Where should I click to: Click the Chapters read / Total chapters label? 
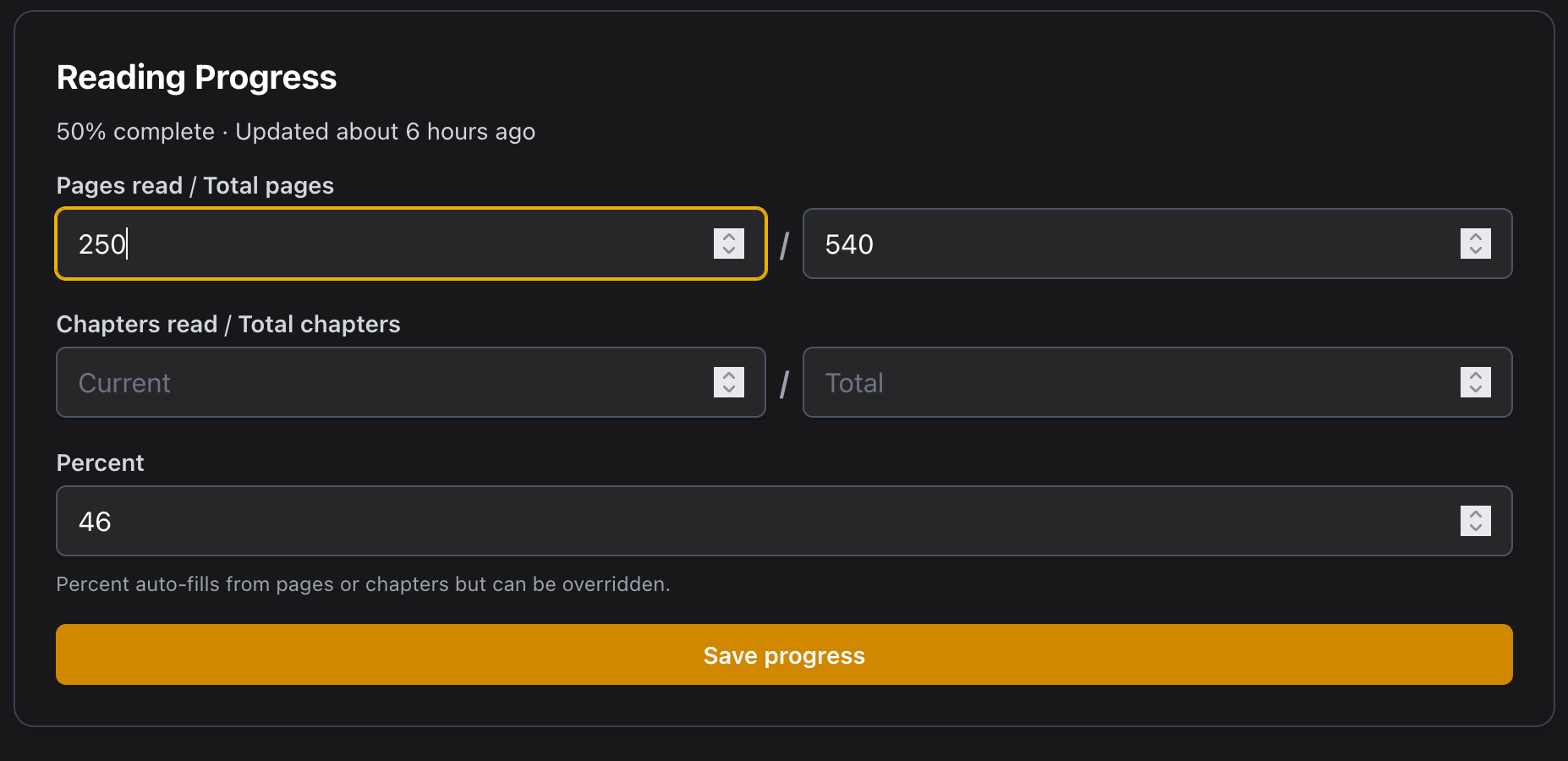tap(228, 325)
